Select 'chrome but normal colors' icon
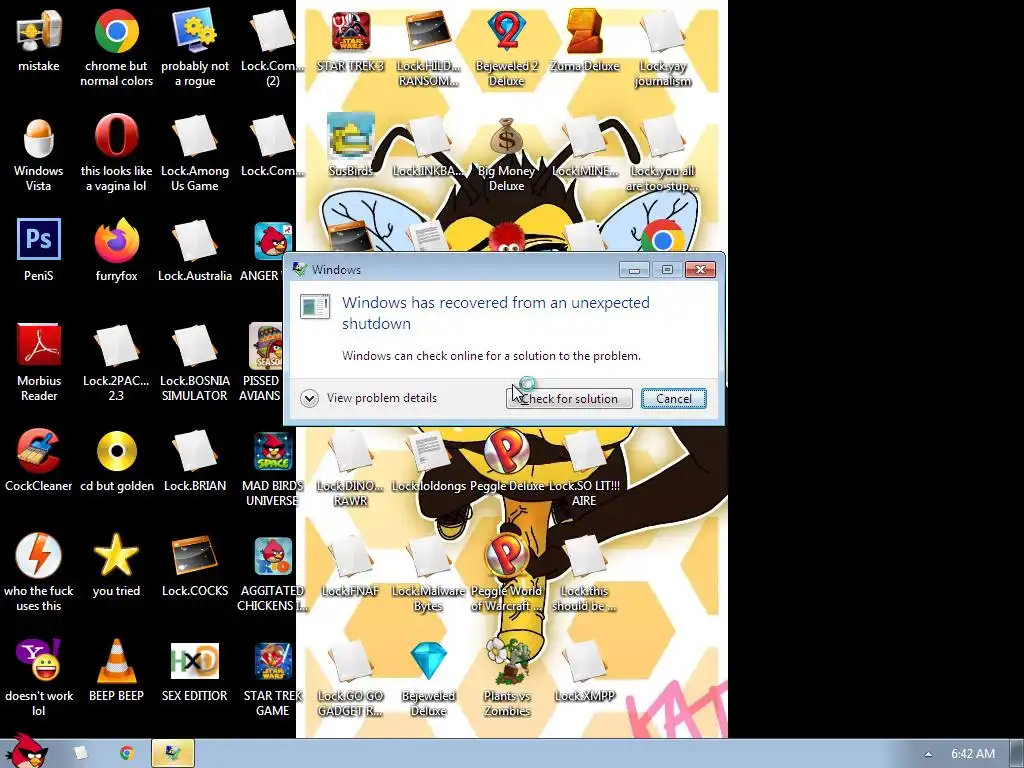This screenshot has width=1024, height=768. coord(116,31)
